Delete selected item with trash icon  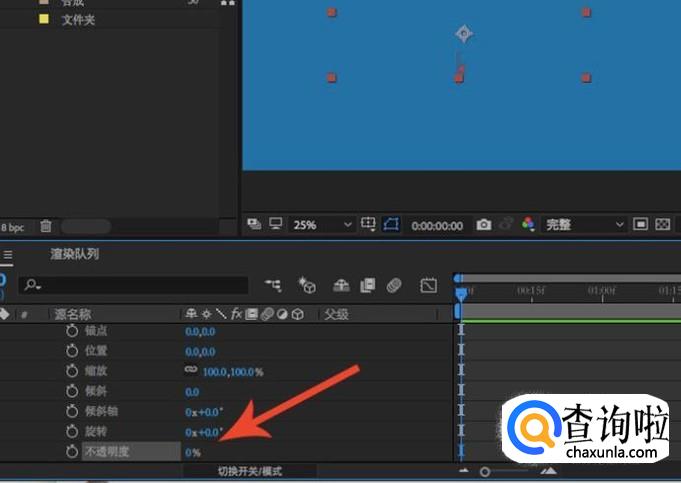click(46, 227)
